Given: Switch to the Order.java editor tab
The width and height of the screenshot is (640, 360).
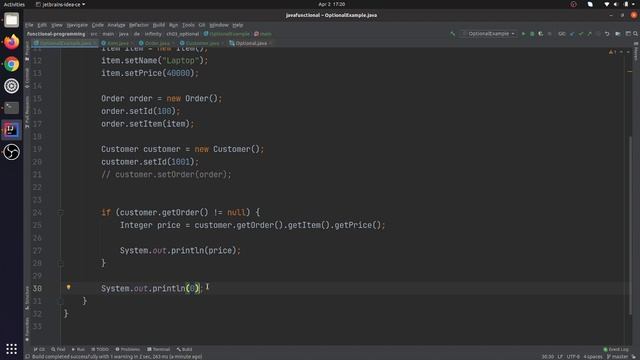Looking at the screenshot, I should coord(157,43).
